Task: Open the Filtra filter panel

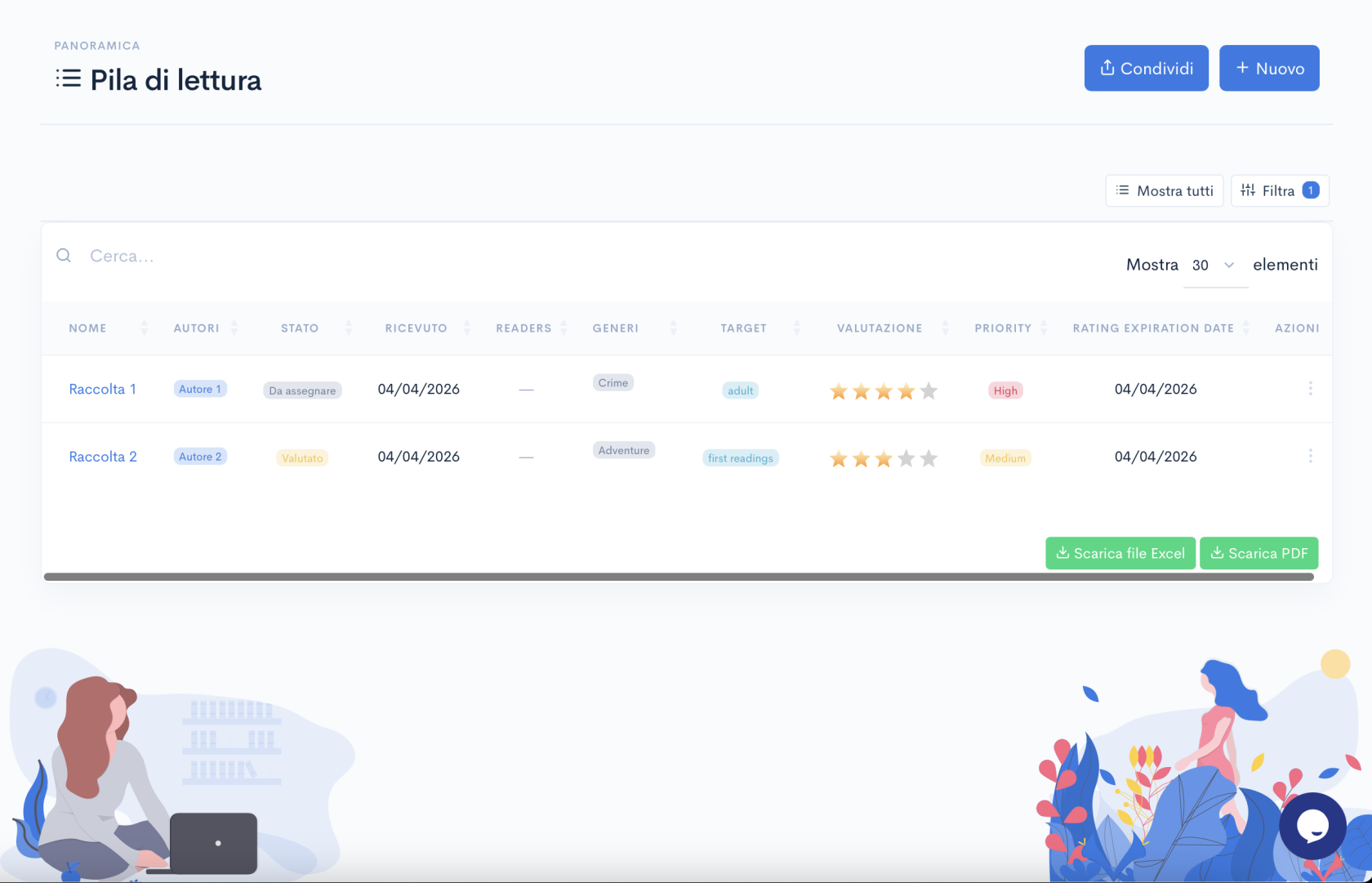Action: coord(1280,190)
